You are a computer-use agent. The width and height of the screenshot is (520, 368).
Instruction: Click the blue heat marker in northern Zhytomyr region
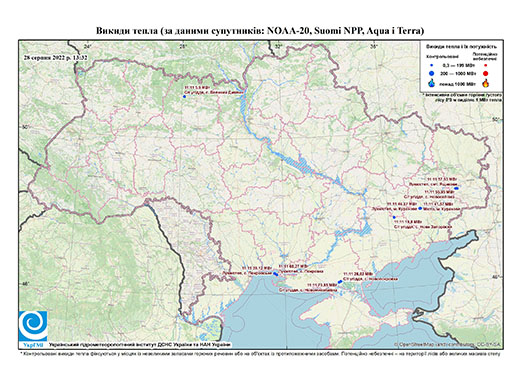click(184, 96)
